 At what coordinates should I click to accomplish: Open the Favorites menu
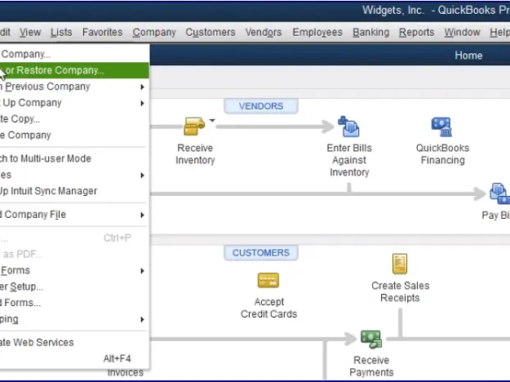point(102,32)
